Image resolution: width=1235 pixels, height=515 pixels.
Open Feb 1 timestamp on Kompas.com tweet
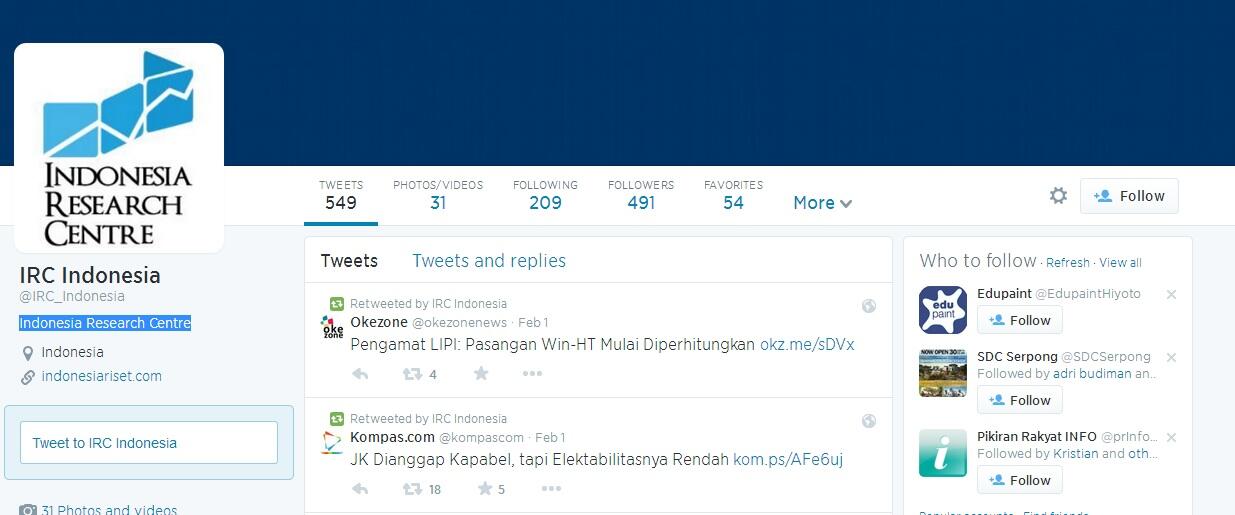point(550,437)
